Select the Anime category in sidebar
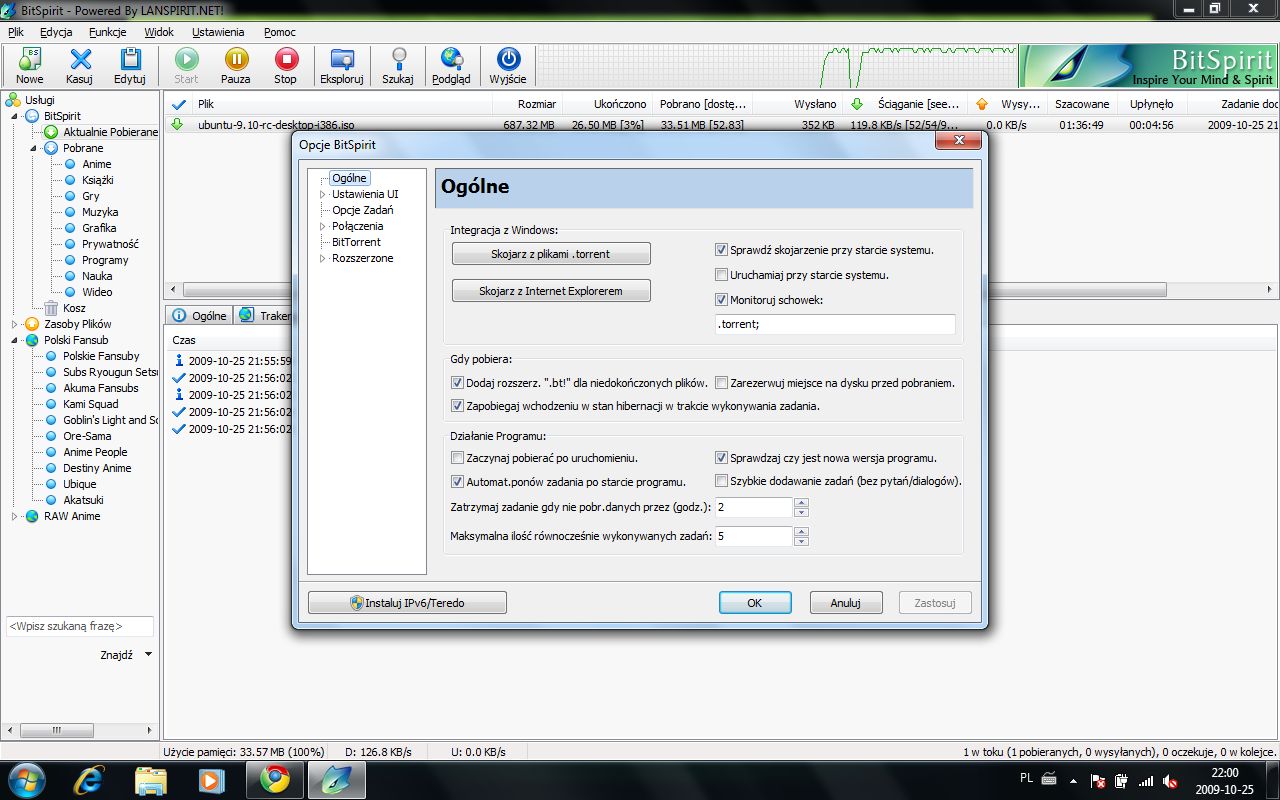The image size is (1280, 800). point(97,164)
